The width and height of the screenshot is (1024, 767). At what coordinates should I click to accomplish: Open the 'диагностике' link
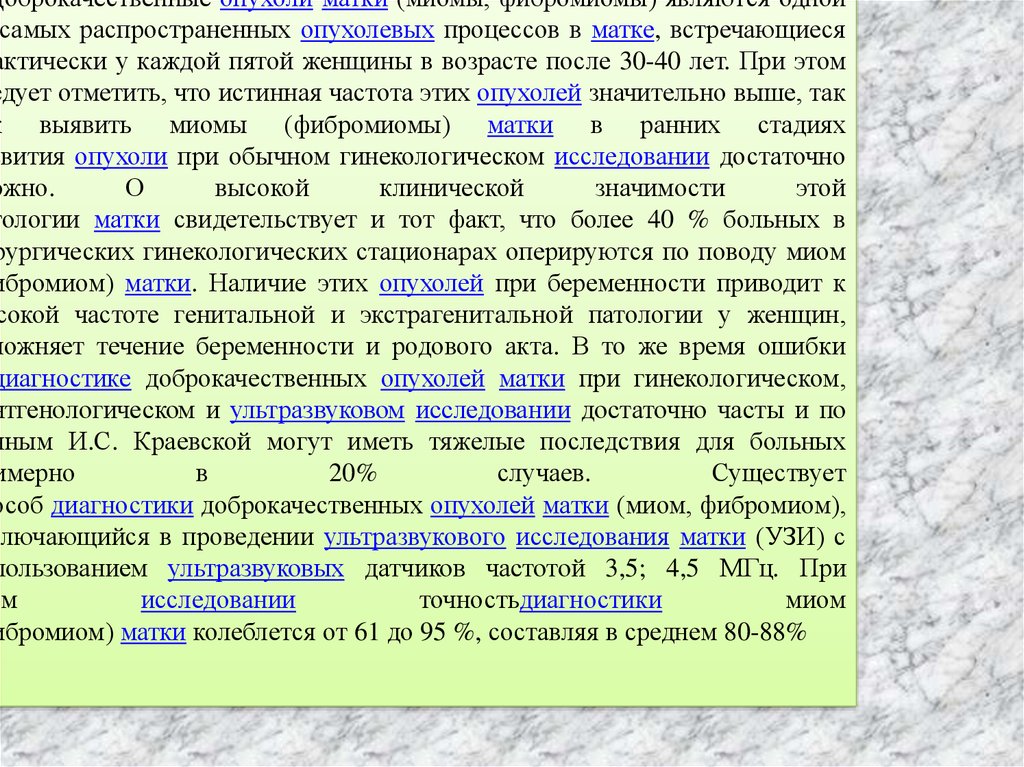tap(66, 379)
